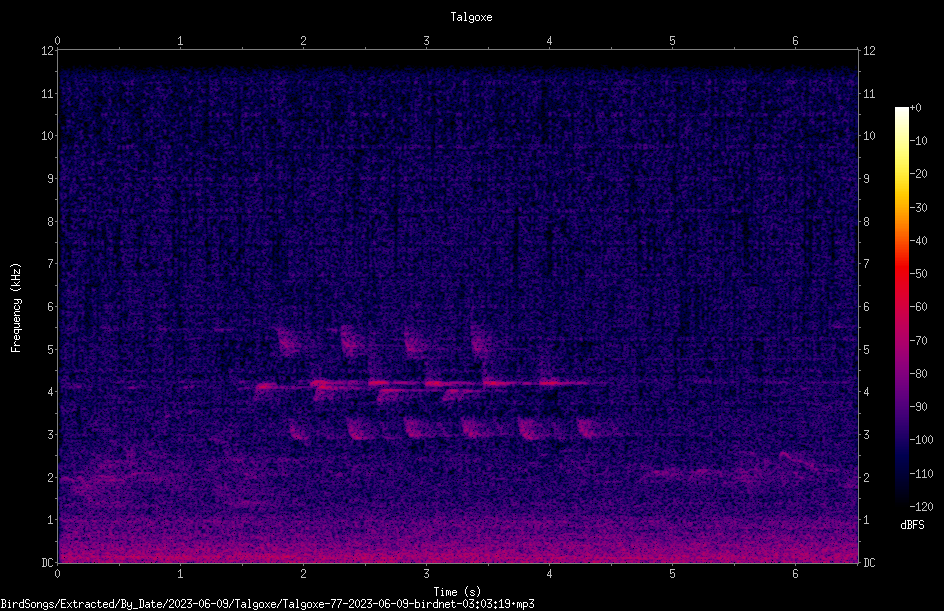The width and height of the screenshot is (944, 611).
Task: Click the "8" kHz label on right frequency axis
Action: 867,222
